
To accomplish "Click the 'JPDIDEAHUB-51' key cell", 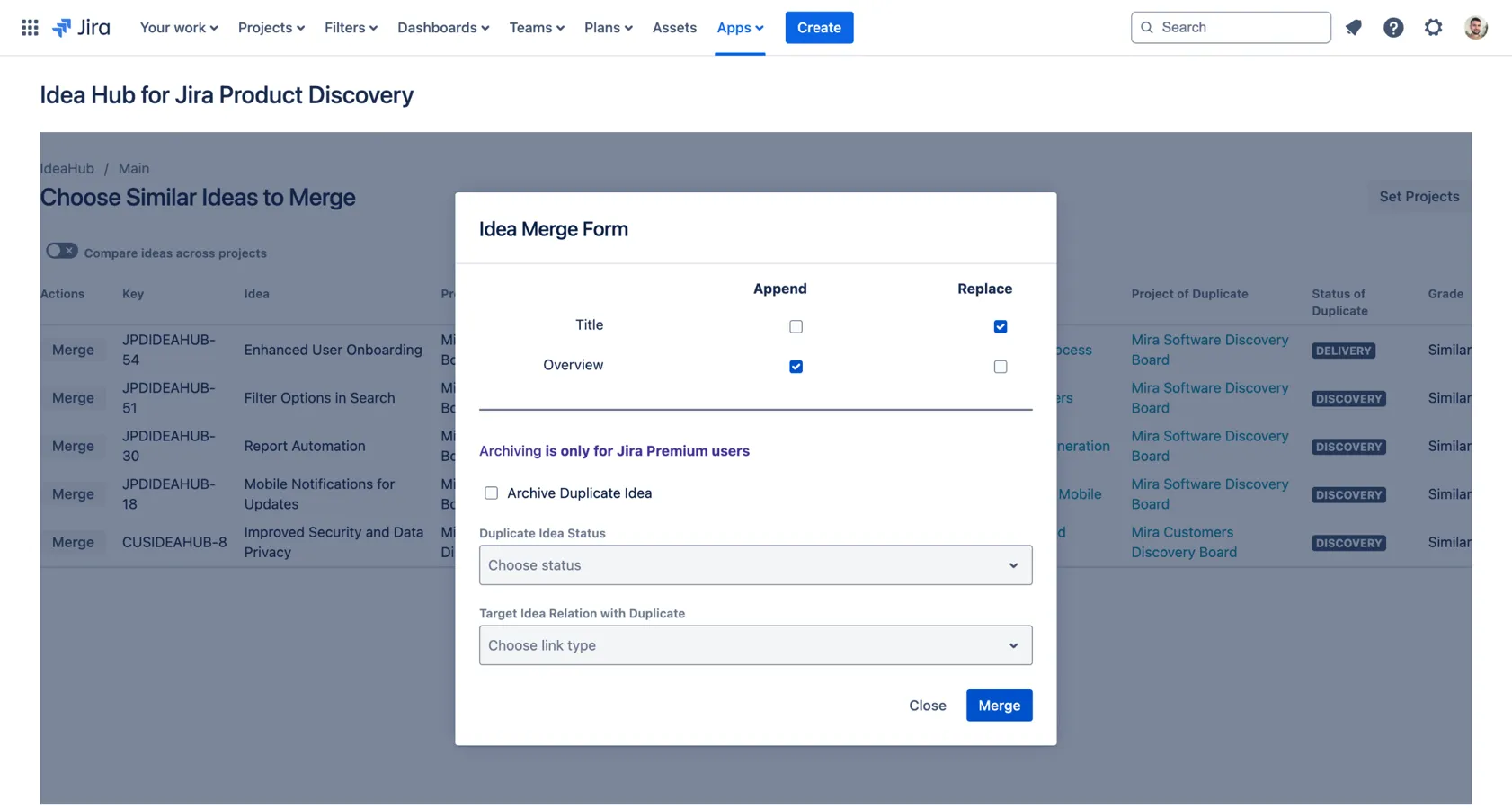I will [x=169, y=397].
